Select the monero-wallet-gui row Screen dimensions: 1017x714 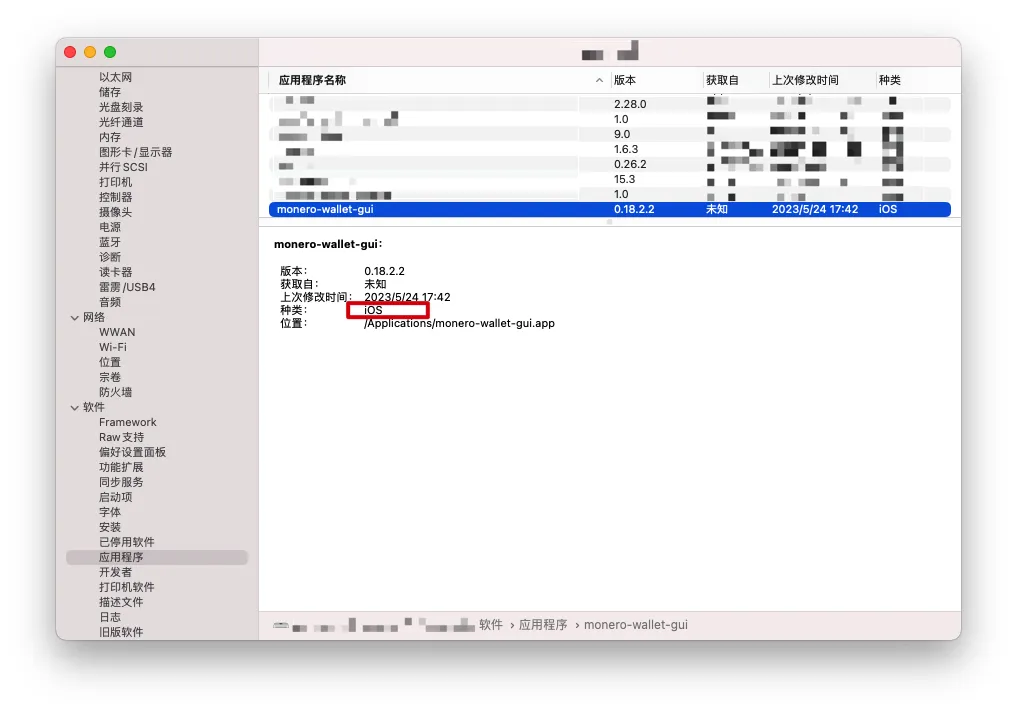coord(610,209)
